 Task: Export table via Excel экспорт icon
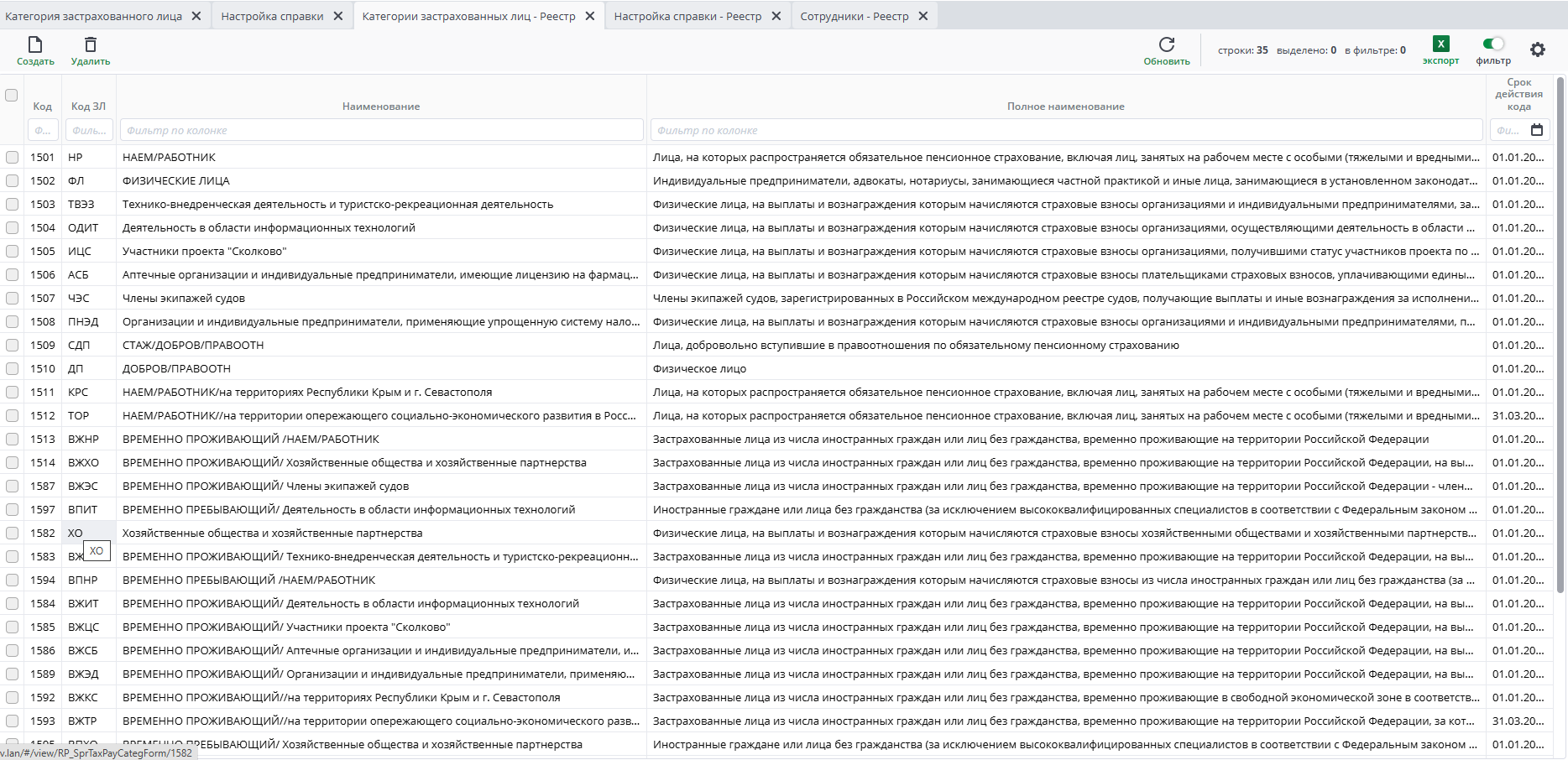click(x=1440, y=44)
